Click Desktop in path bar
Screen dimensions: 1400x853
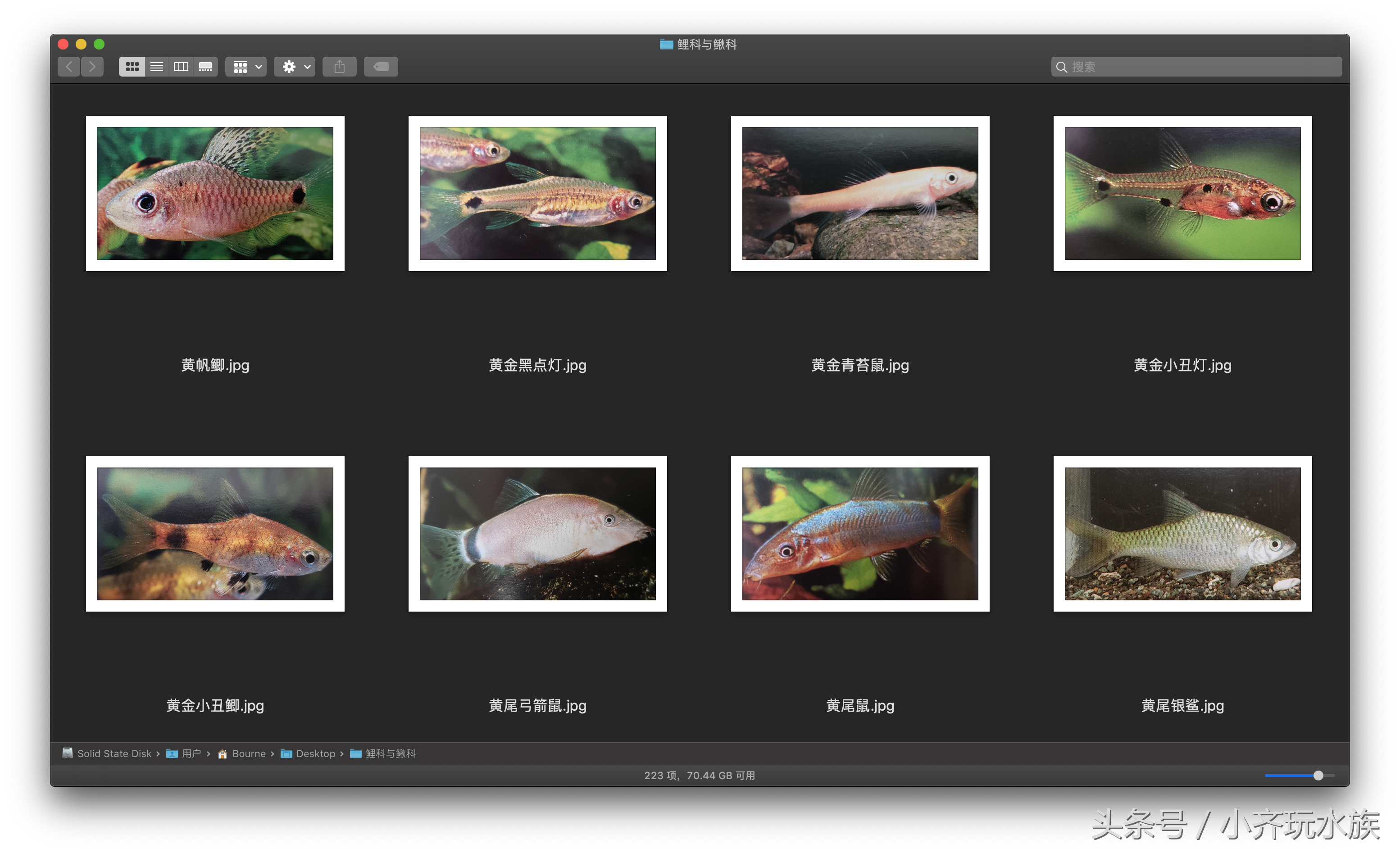click(x=308, y=753)
